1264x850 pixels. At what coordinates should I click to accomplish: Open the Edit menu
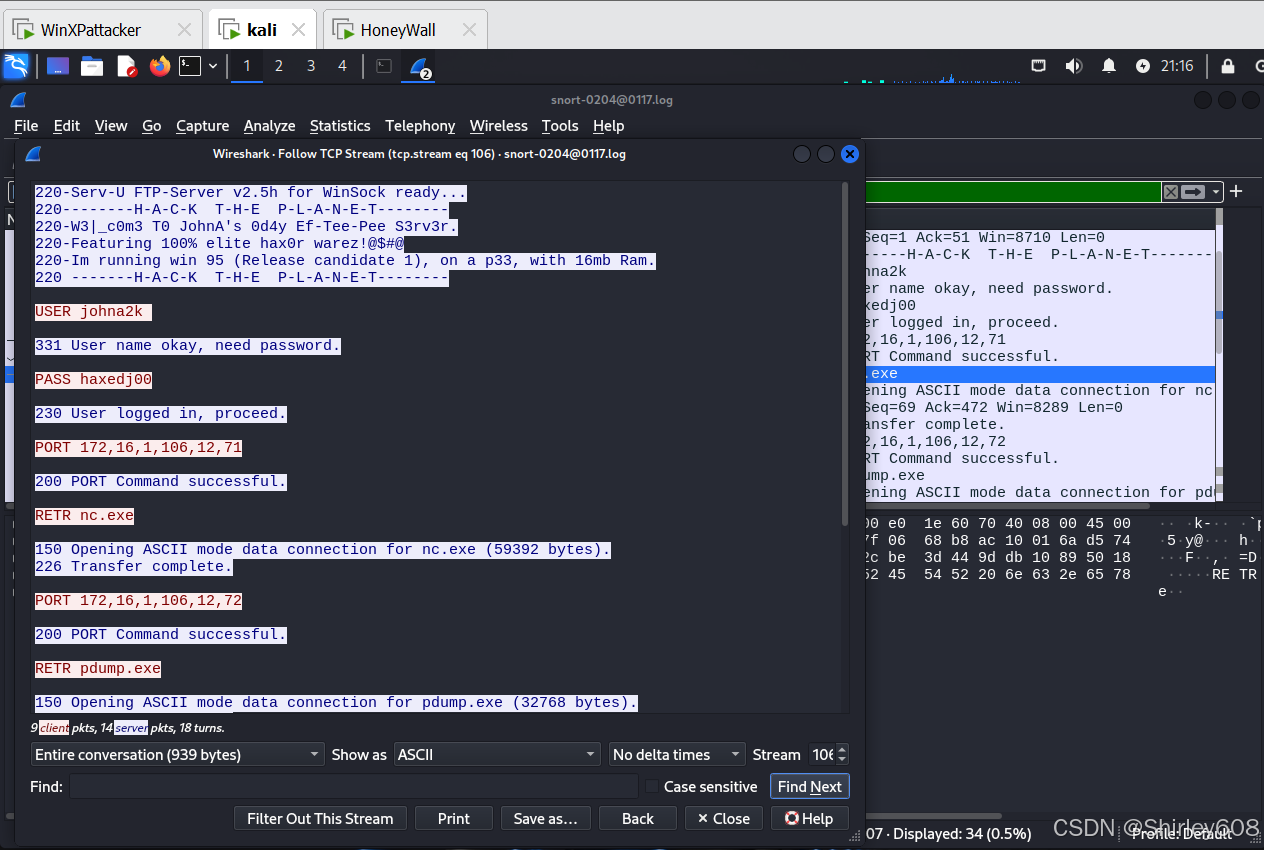click(x=67, y=125)
